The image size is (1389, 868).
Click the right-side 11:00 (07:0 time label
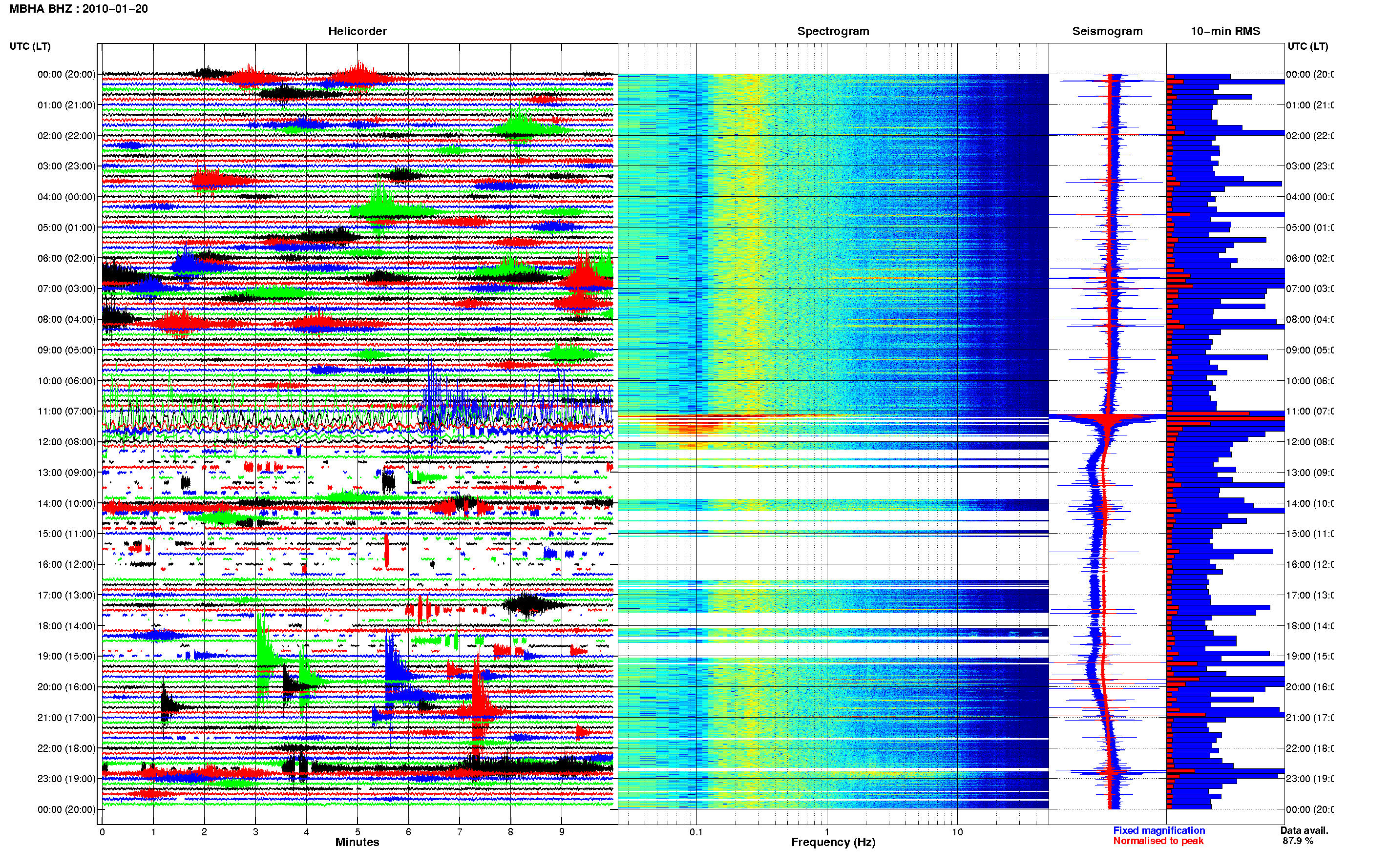pyautogui.click(x=1310, y=411)
